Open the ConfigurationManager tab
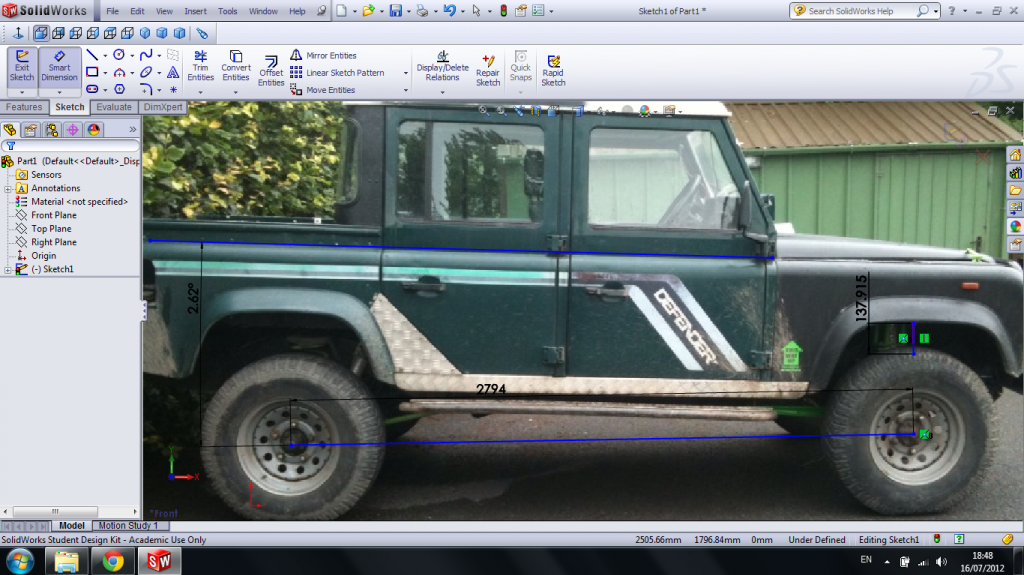This screenshot has width=1024, height=575. click(52, 129)
